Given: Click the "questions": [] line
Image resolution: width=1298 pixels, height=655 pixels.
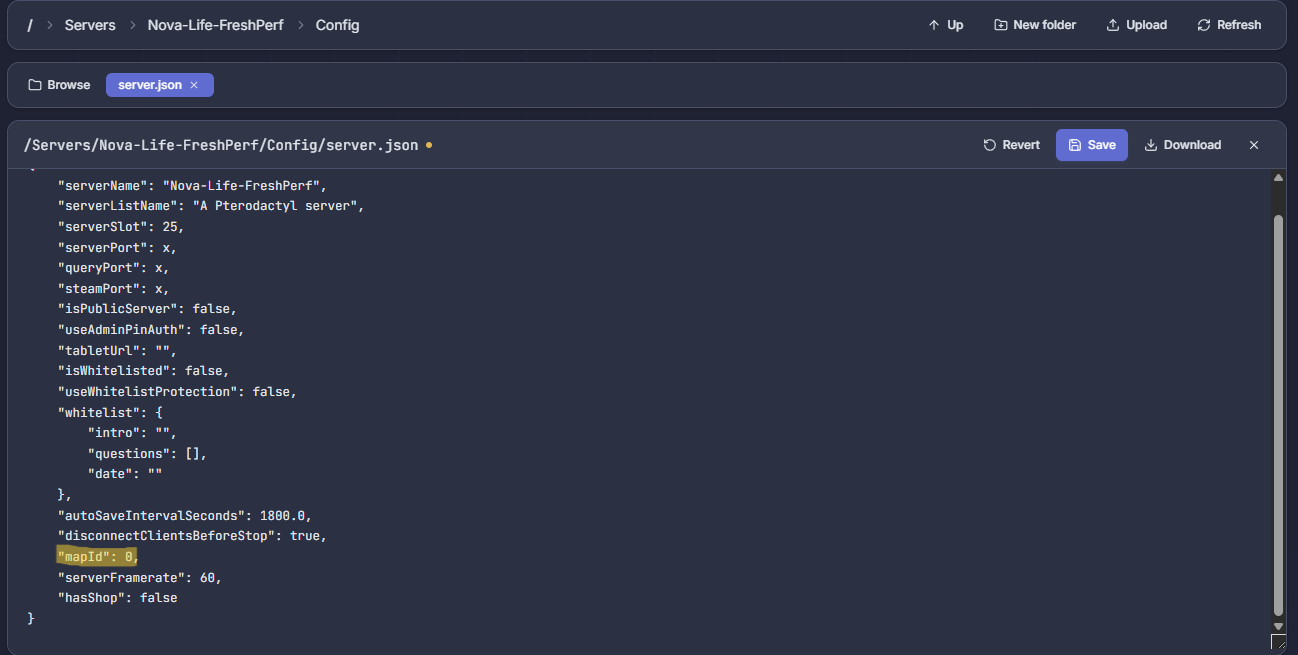Looking at the screenshot, I should tap(147, 454).
